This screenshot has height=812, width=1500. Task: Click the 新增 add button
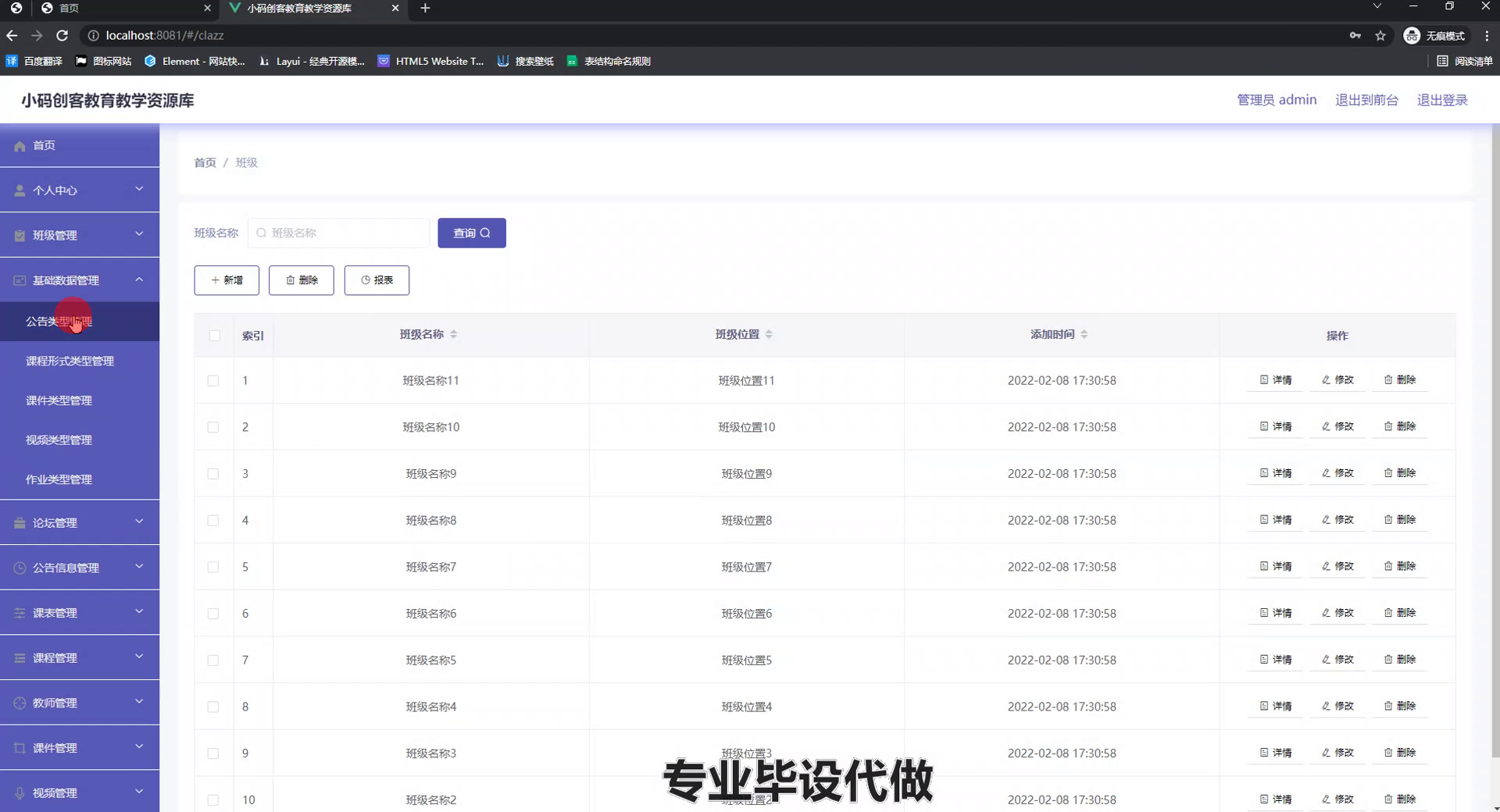[x=227, y=280]
